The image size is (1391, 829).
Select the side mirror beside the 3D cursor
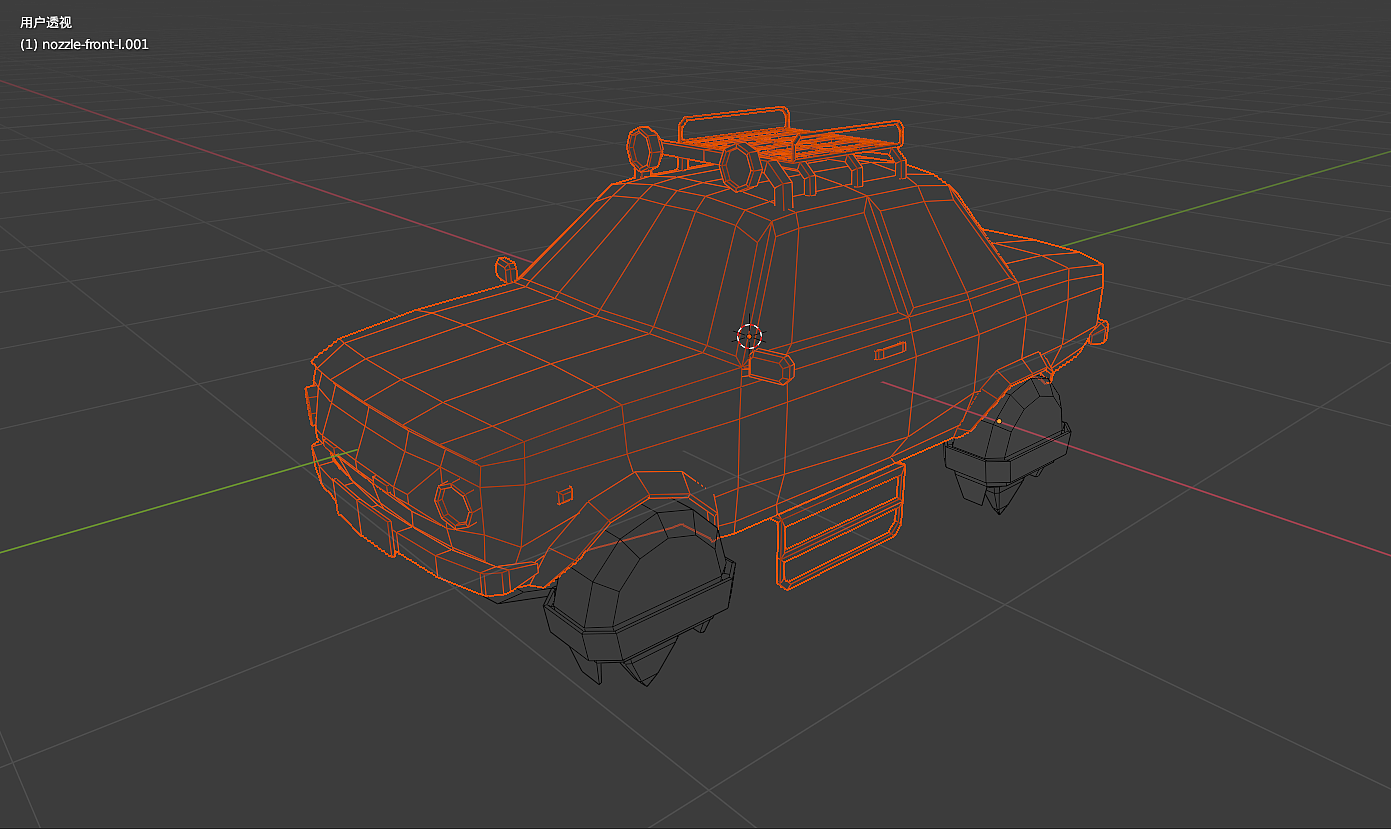(772, 367)
